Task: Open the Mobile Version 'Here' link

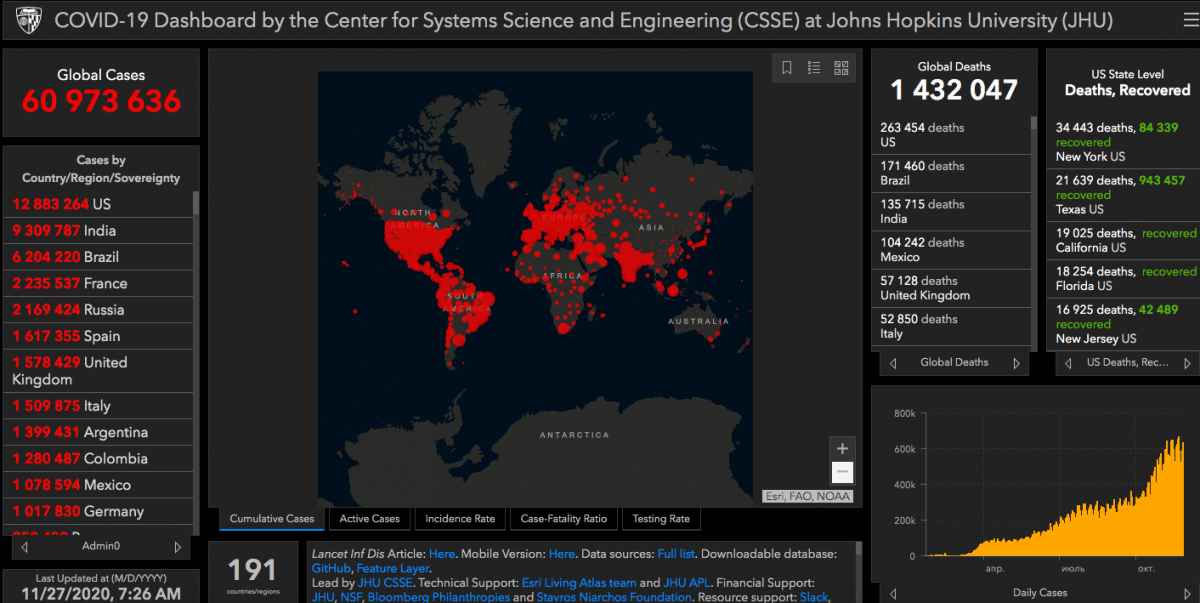Action: 562,554
